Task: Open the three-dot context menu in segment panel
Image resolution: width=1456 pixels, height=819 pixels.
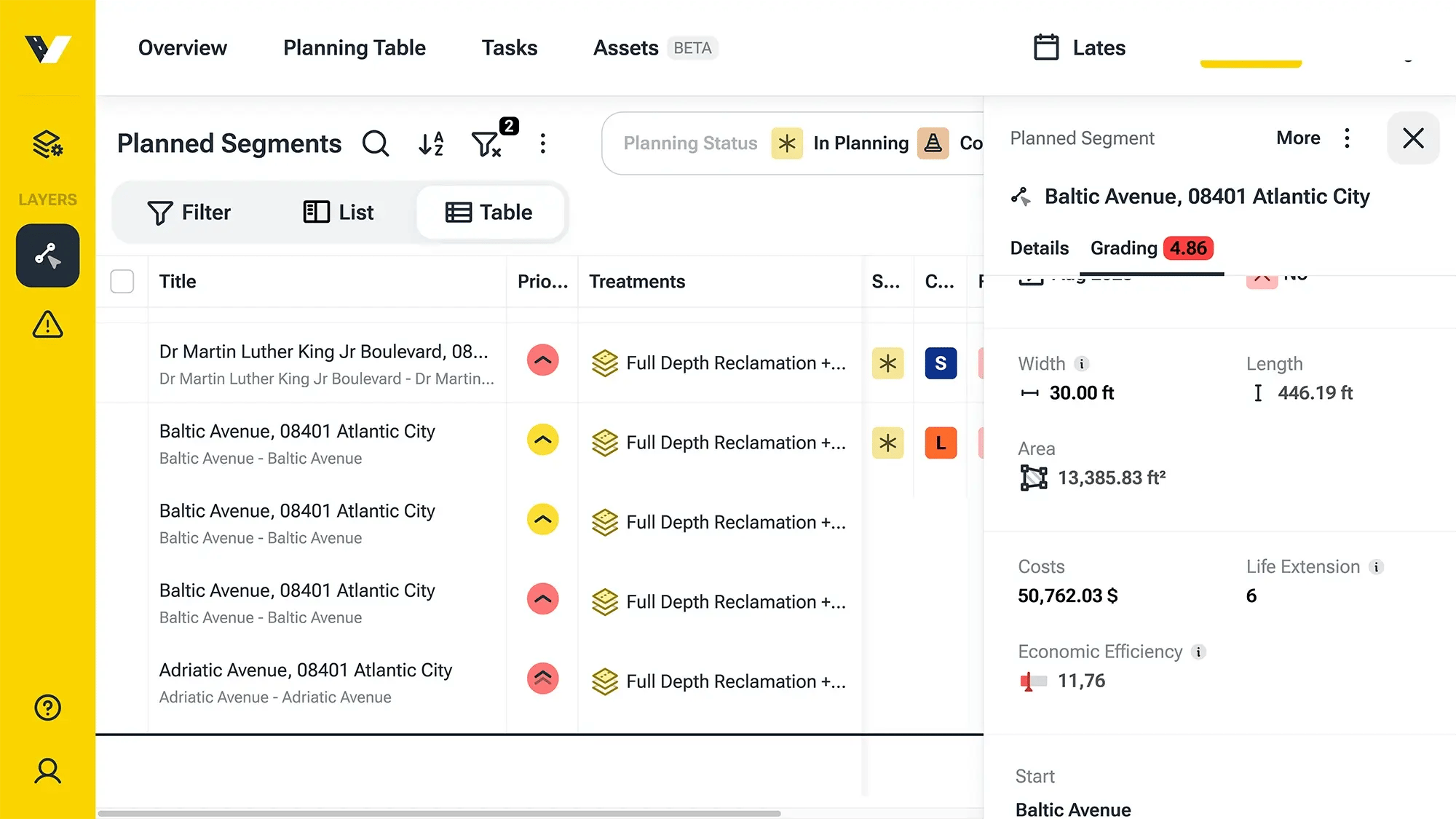Action: click(x=1348, y=138)
